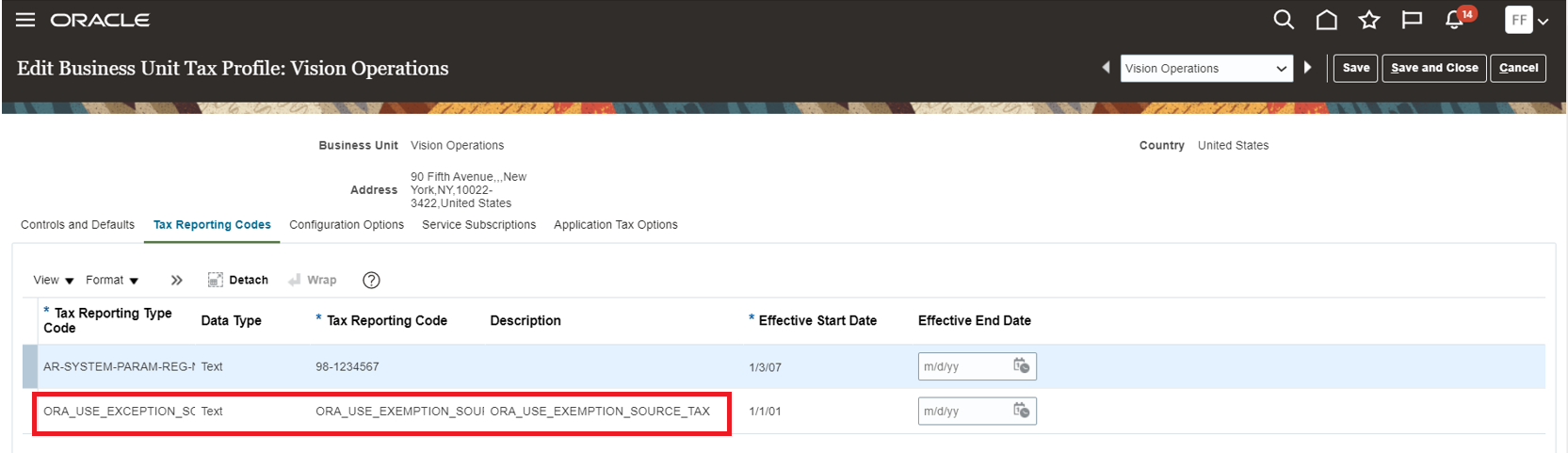View notifications bell icon
The height and width of the screenshot is (453, 1568).
click(x=1455, y=20)
